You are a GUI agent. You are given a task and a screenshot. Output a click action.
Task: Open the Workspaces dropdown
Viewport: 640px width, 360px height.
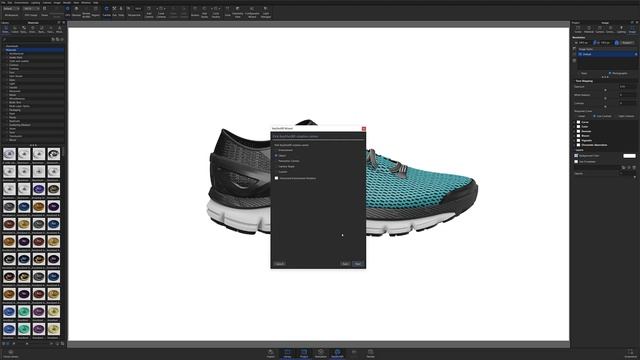(x=11, y=8)
